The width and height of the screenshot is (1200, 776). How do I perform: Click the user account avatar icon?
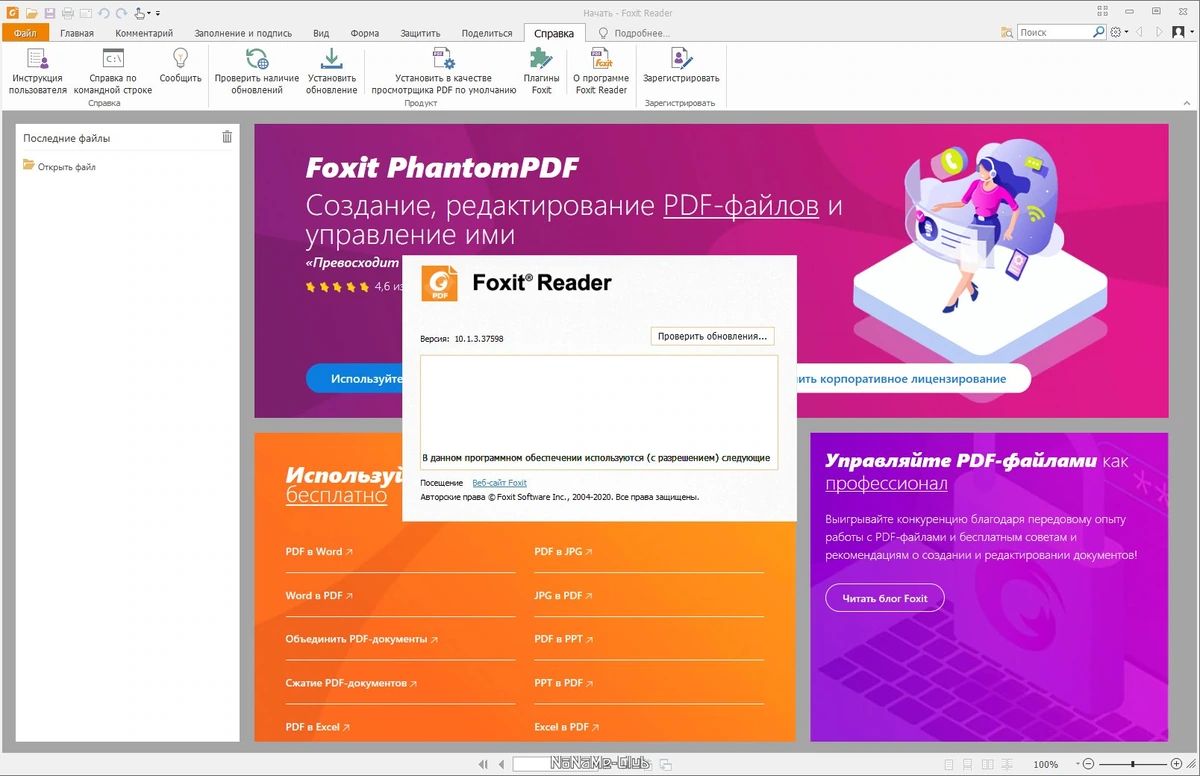click(1177, 32)
